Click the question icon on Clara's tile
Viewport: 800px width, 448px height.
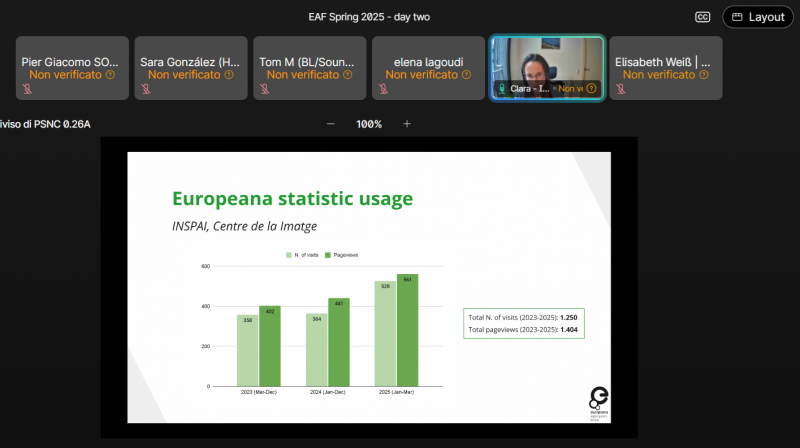click(591, 89)
